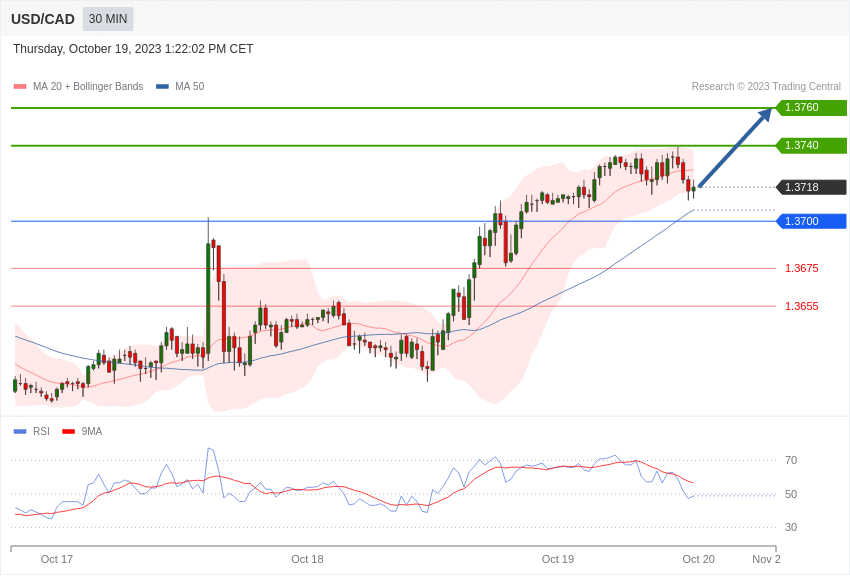Screen dimensions: 850x576
Task: Click the Oct 18 date axis label
Action: tap(307, 559)
